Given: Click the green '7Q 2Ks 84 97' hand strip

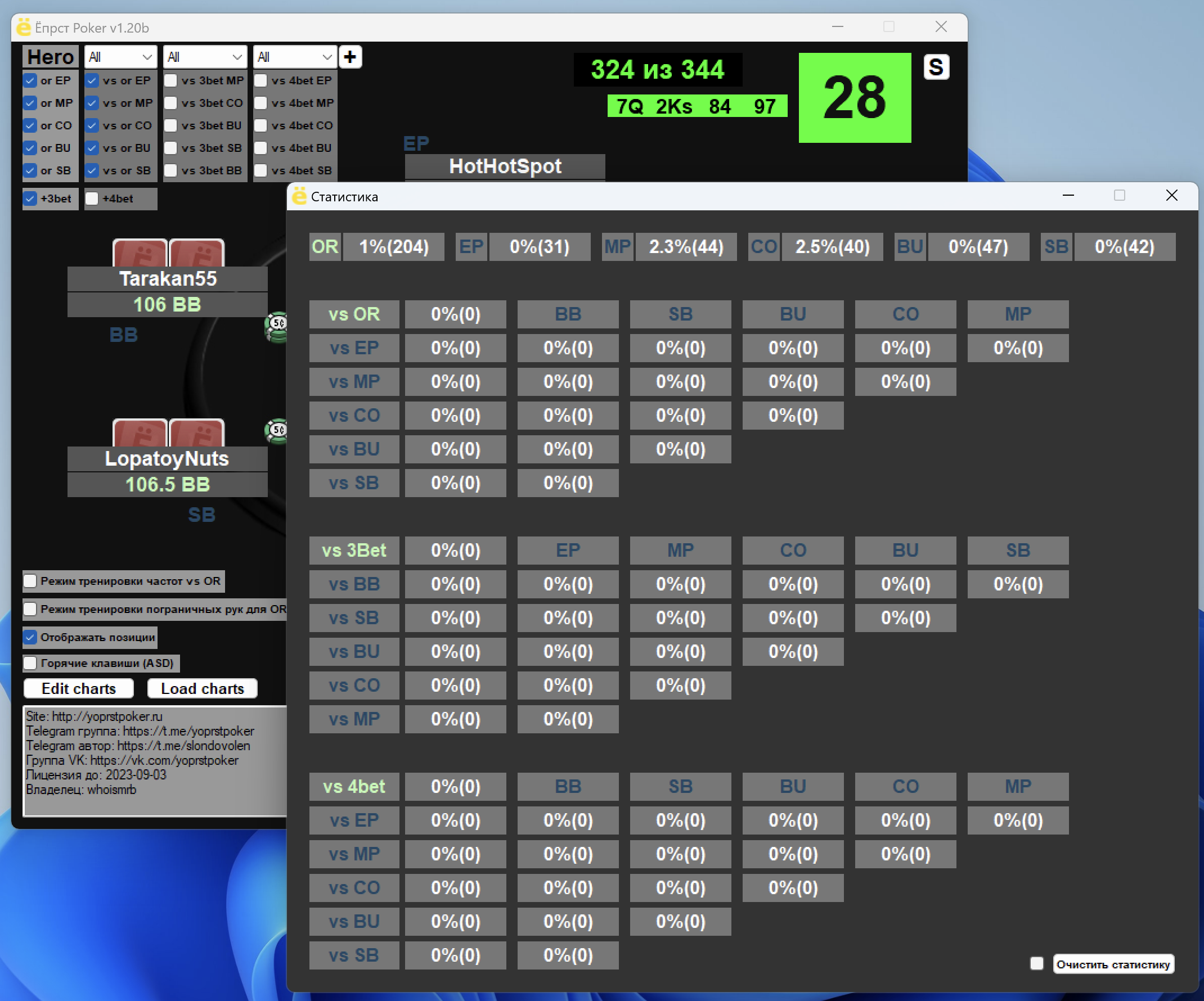Looking at the screenshot, I should (x=697, y=106).
